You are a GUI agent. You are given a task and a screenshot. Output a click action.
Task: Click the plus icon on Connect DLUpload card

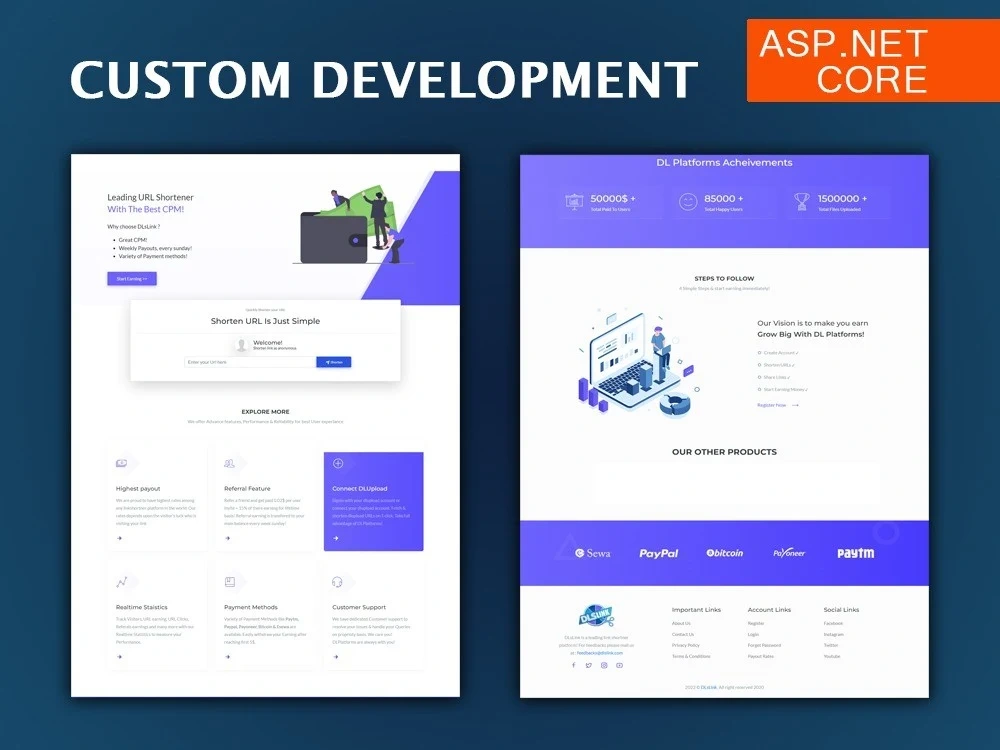coord(338,464)
